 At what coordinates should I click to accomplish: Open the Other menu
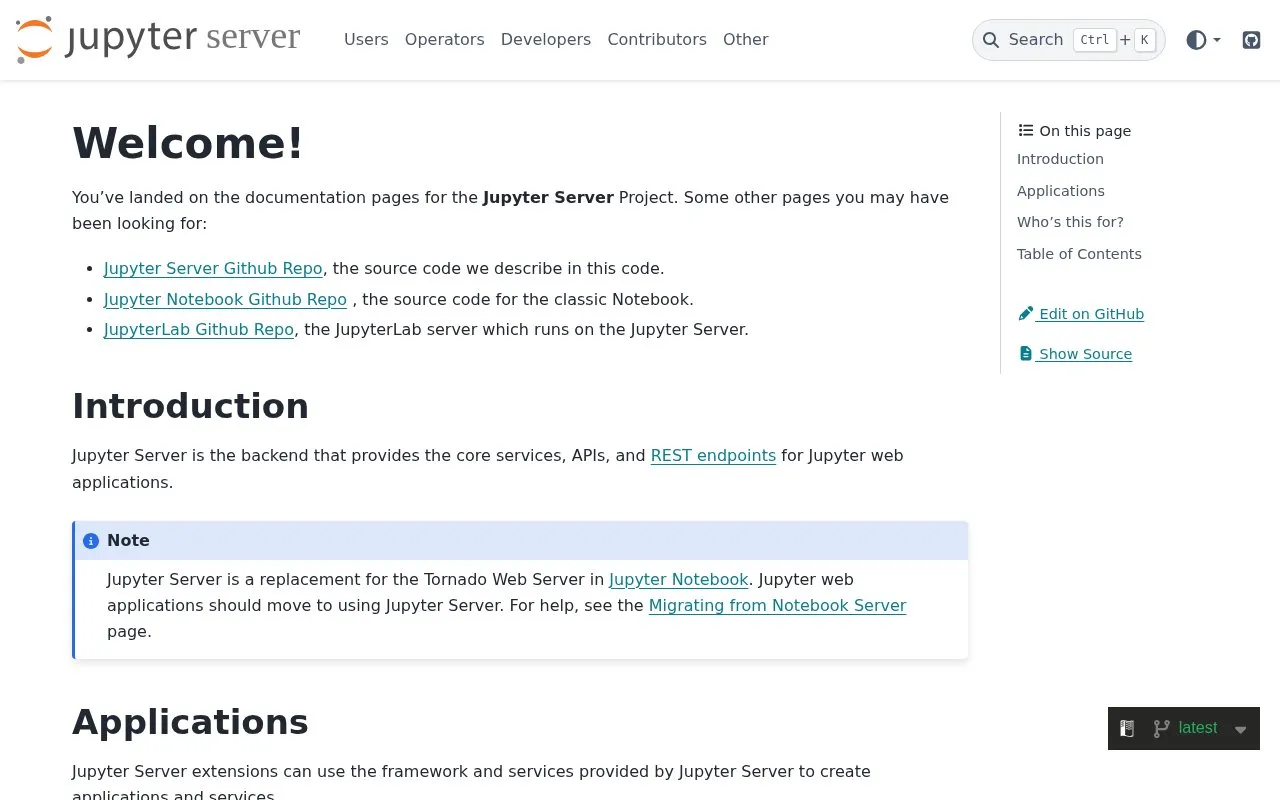(746, 40)
